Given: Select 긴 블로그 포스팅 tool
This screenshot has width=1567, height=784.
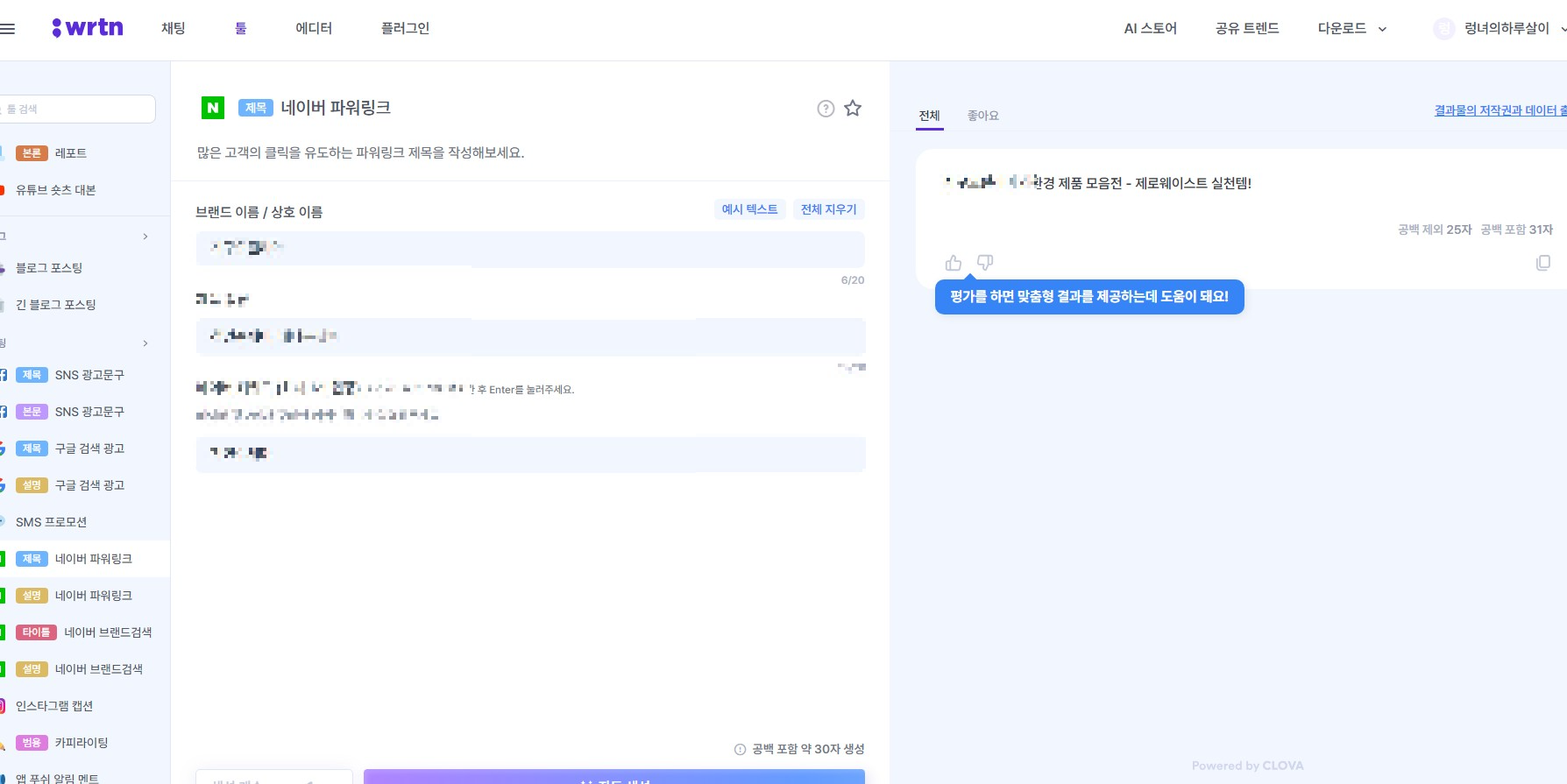Looking at the screenshot, I should coord(85,305).
